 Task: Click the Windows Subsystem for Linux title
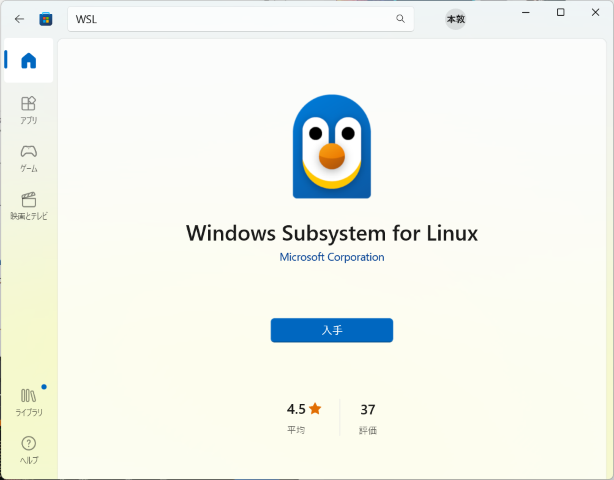[x=332, y=233]
